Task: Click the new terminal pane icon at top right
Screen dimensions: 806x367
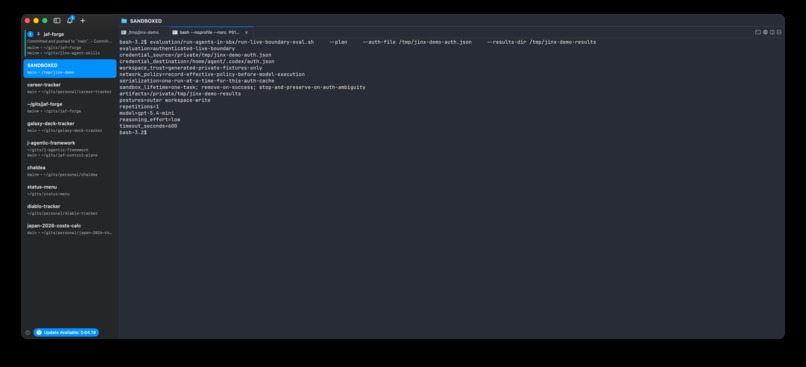Action: click(758, 32)
